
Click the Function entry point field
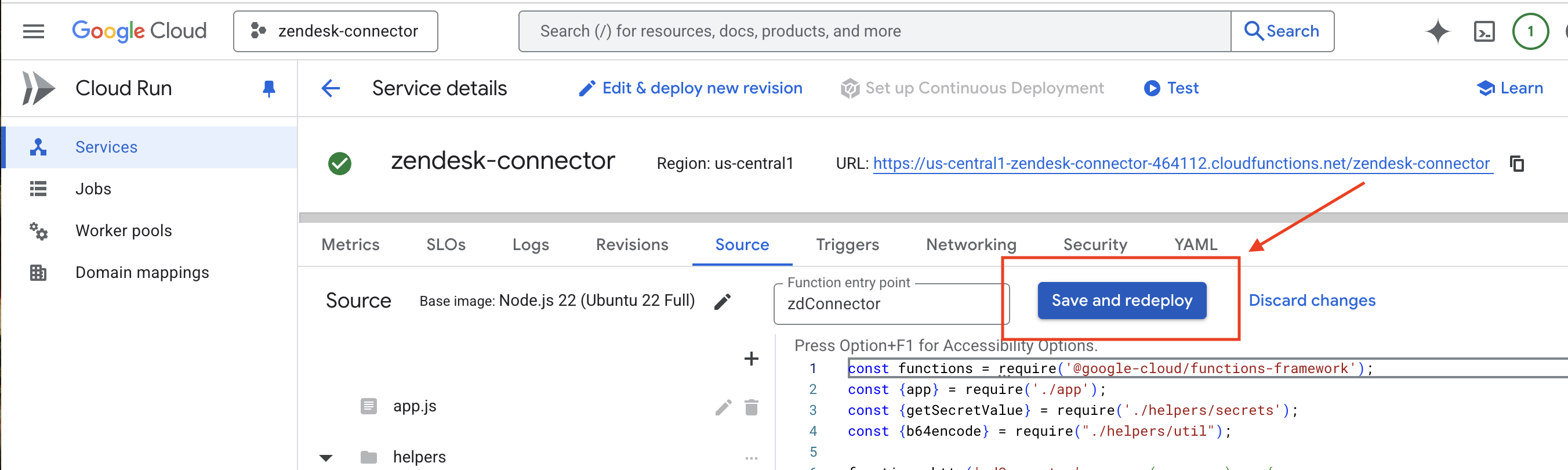click(891, 304)
